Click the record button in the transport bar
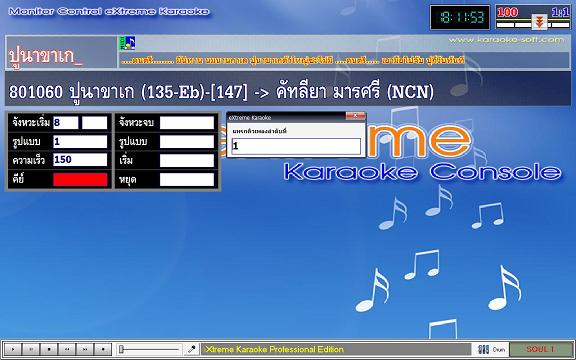576x360 pixels. (103, 349)
